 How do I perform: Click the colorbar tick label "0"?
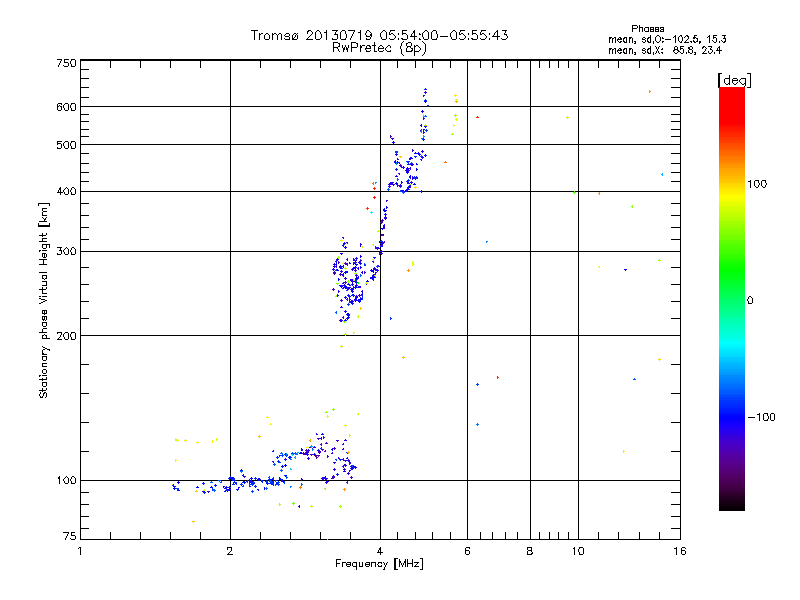(x=750, y=301)
